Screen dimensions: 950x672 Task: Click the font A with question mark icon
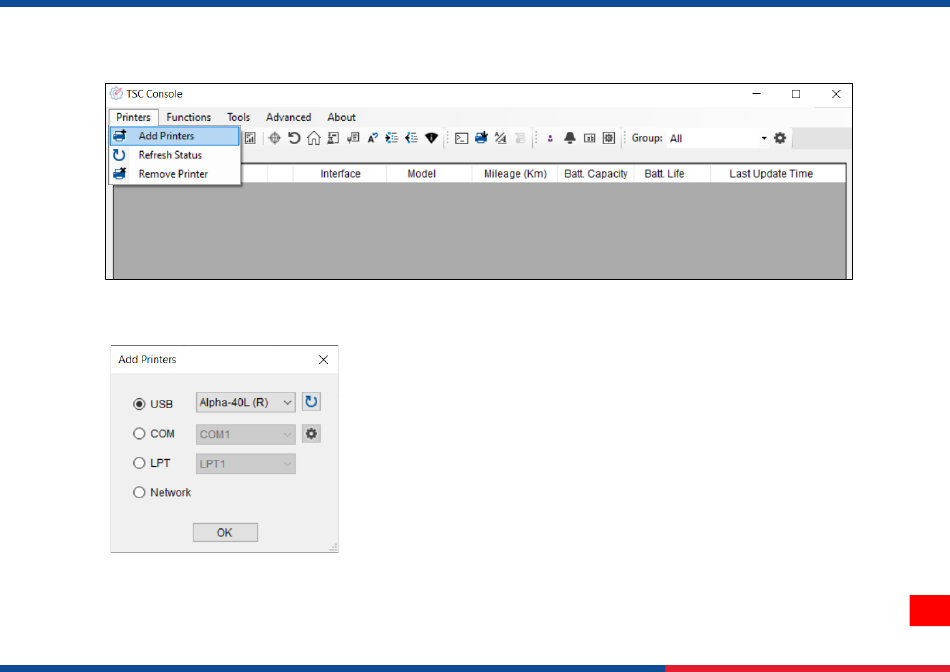click(x=373, y=138)
